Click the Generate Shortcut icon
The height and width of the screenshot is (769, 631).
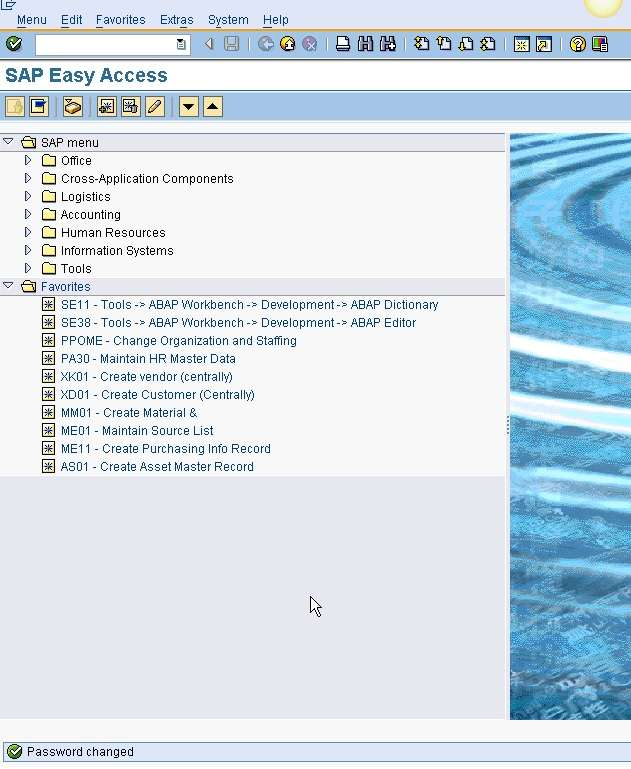[x=544, y=44]
